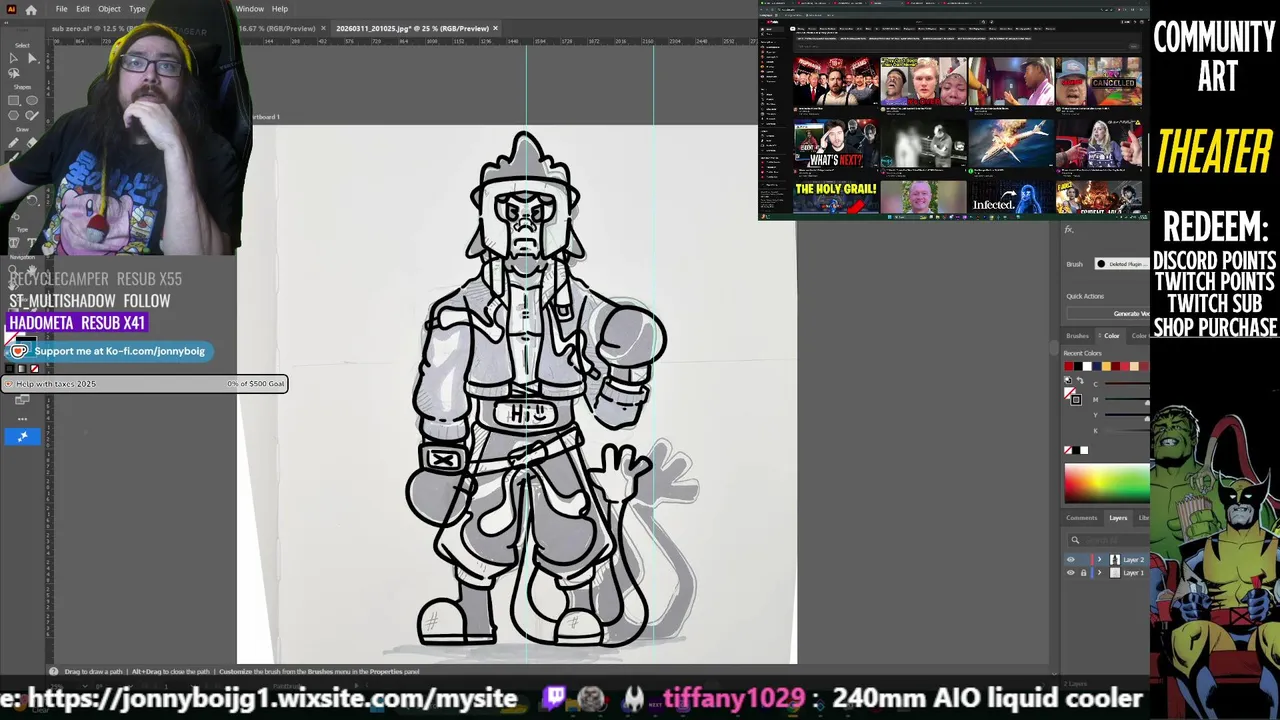The height and width of the screenshot is (720, 1280).
Task: Click the blue sparkle generative button
Action: pos(22,436)
